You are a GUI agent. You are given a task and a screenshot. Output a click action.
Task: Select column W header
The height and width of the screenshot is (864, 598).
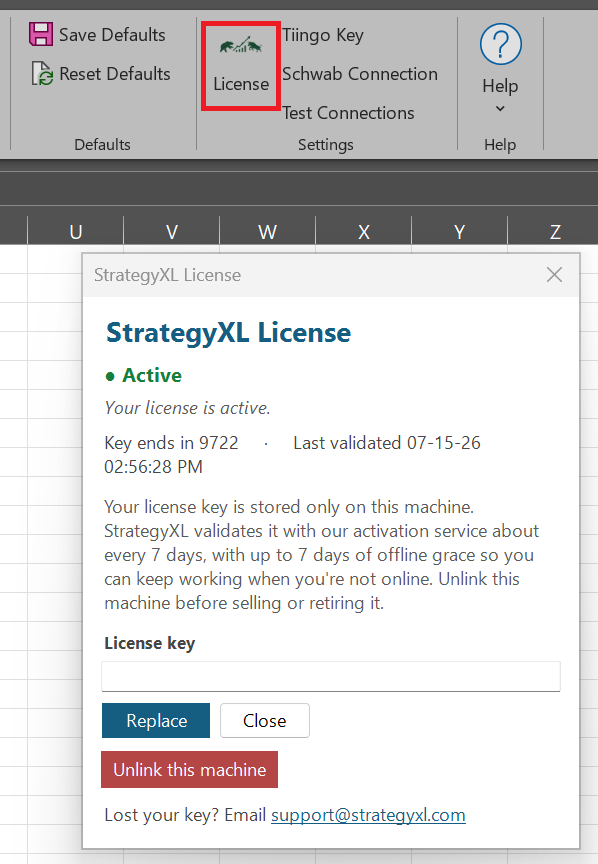point(267,231)
